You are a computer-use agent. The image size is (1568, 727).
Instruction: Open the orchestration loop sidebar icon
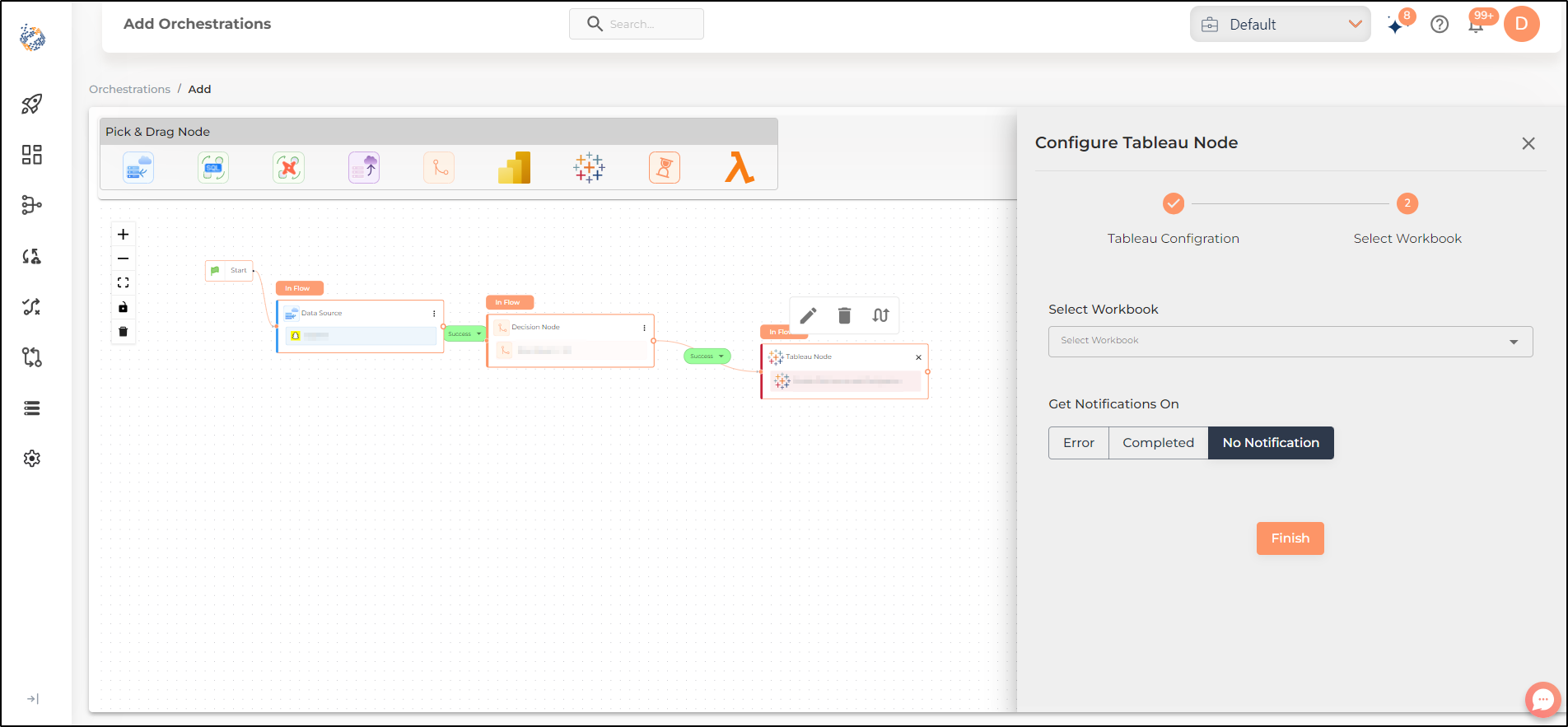(x=32, y=357)
